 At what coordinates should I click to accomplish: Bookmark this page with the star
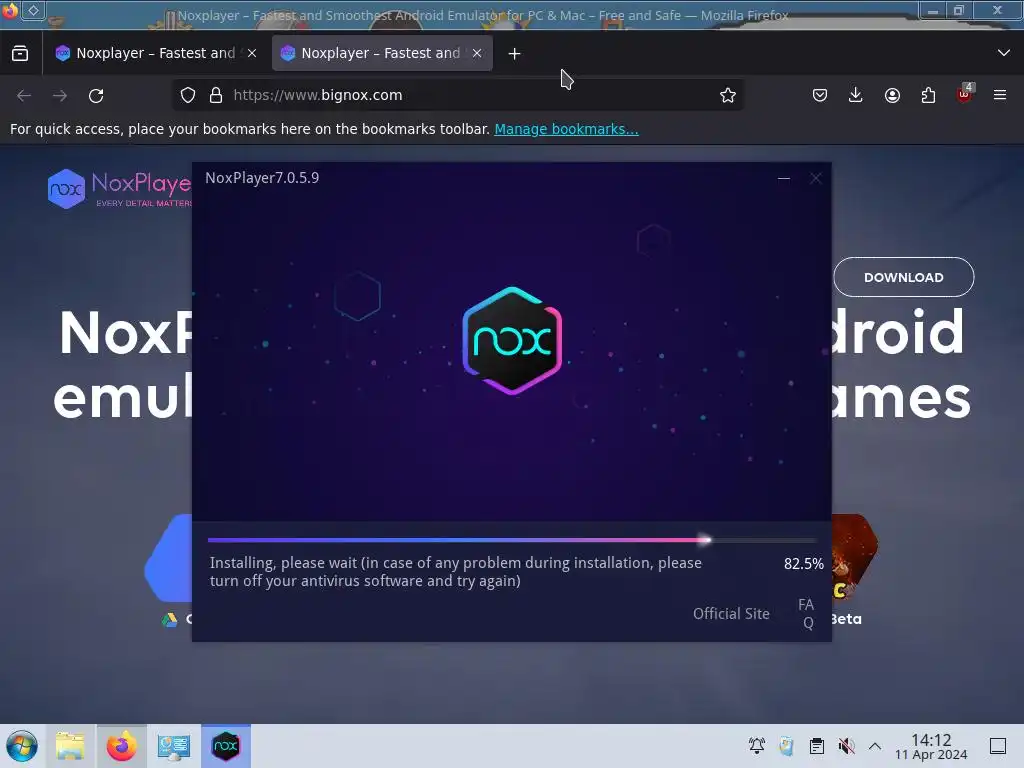pos(728,95)
